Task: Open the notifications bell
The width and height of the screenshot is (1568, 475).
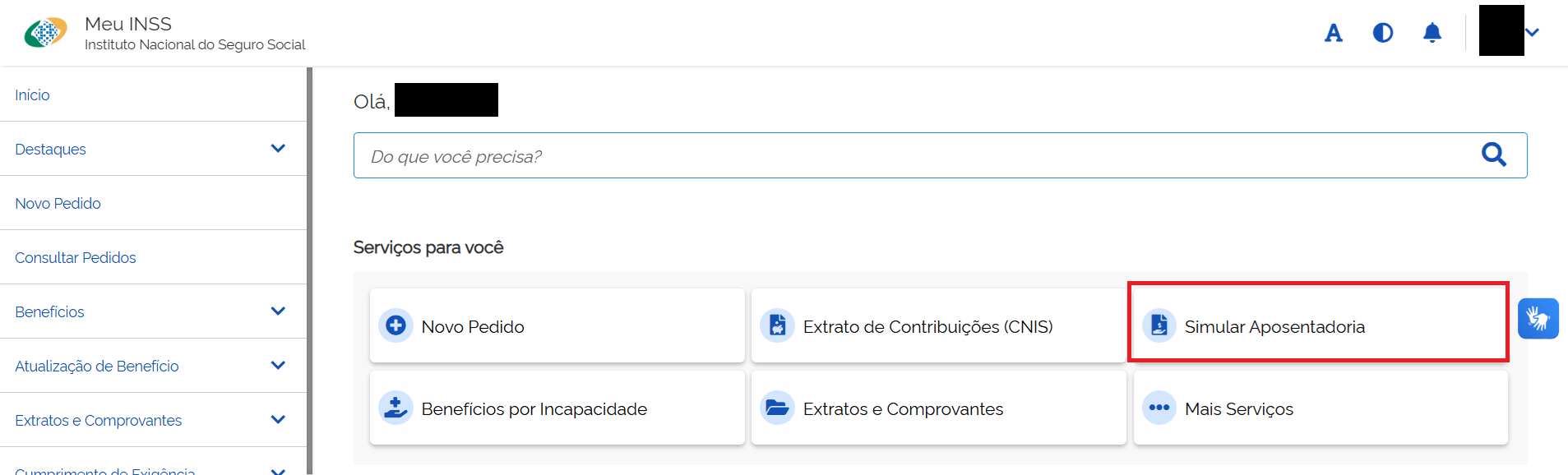Action: tap(1432, 33)
